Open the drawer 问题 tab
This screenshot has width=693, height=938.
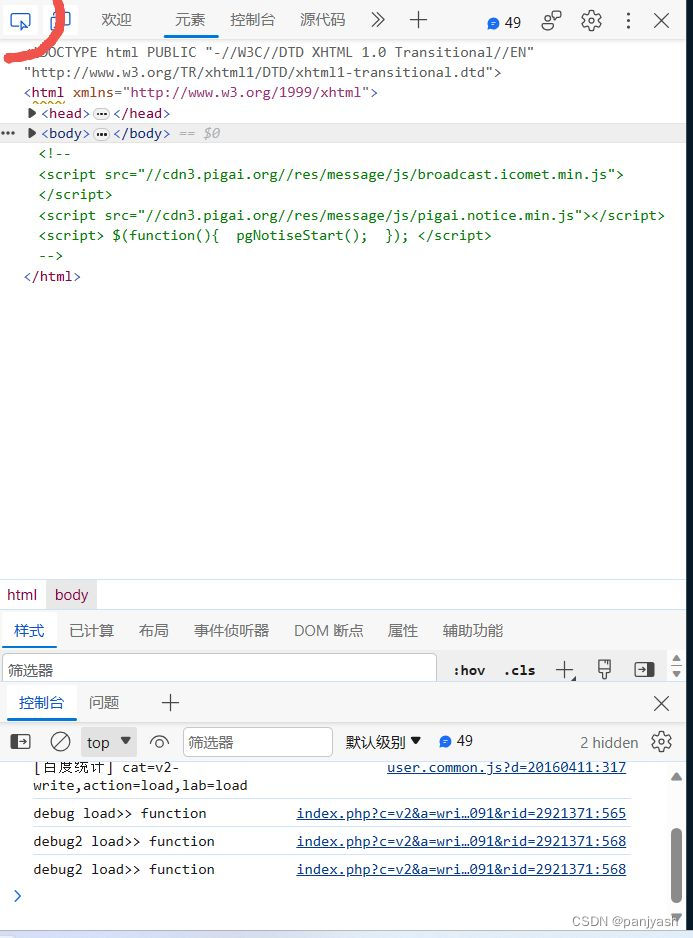(x=104, y=702)
